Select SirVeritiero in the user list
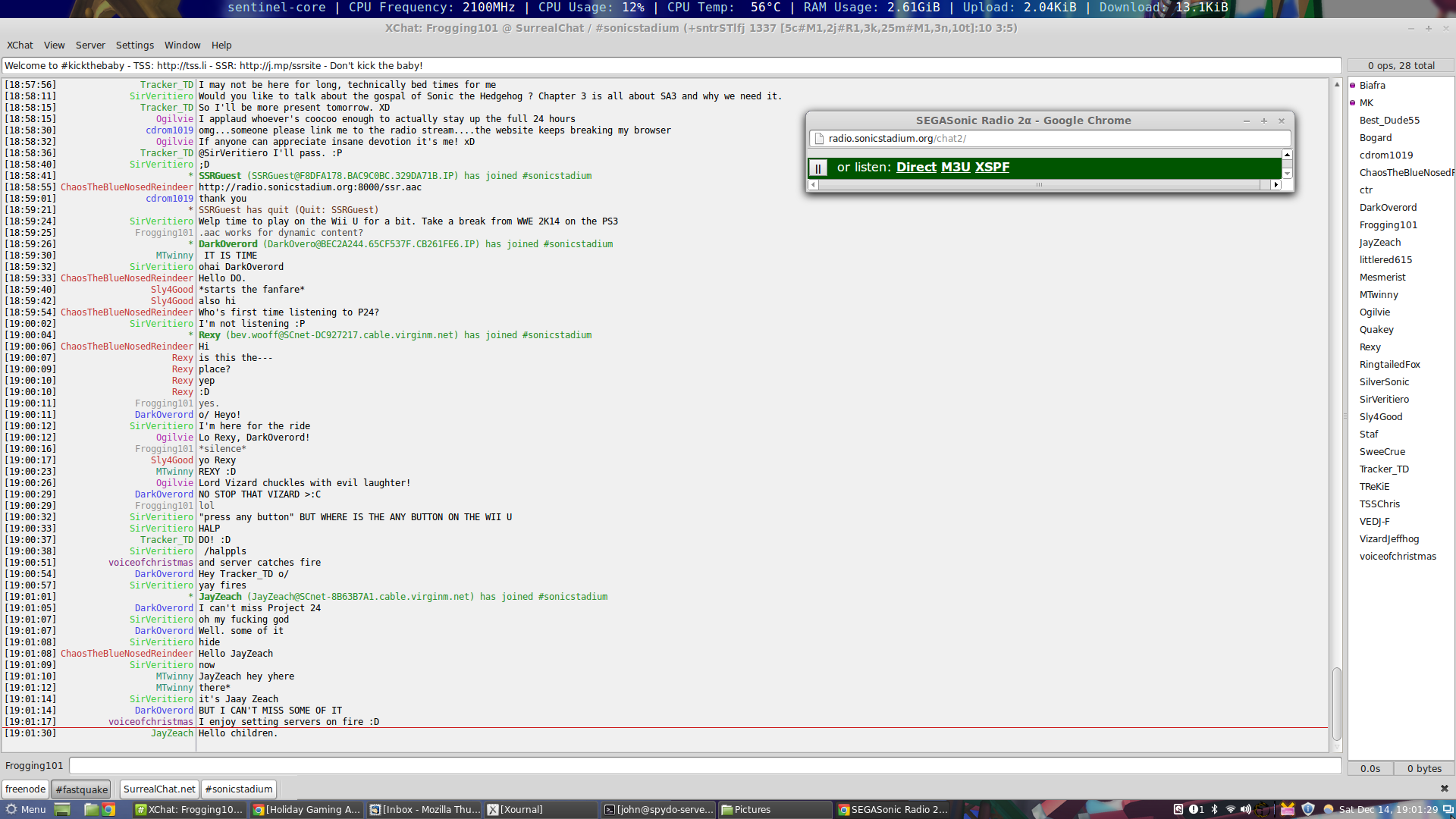1456x819 pixels. pyautogui.click(x=1385, y=399)
